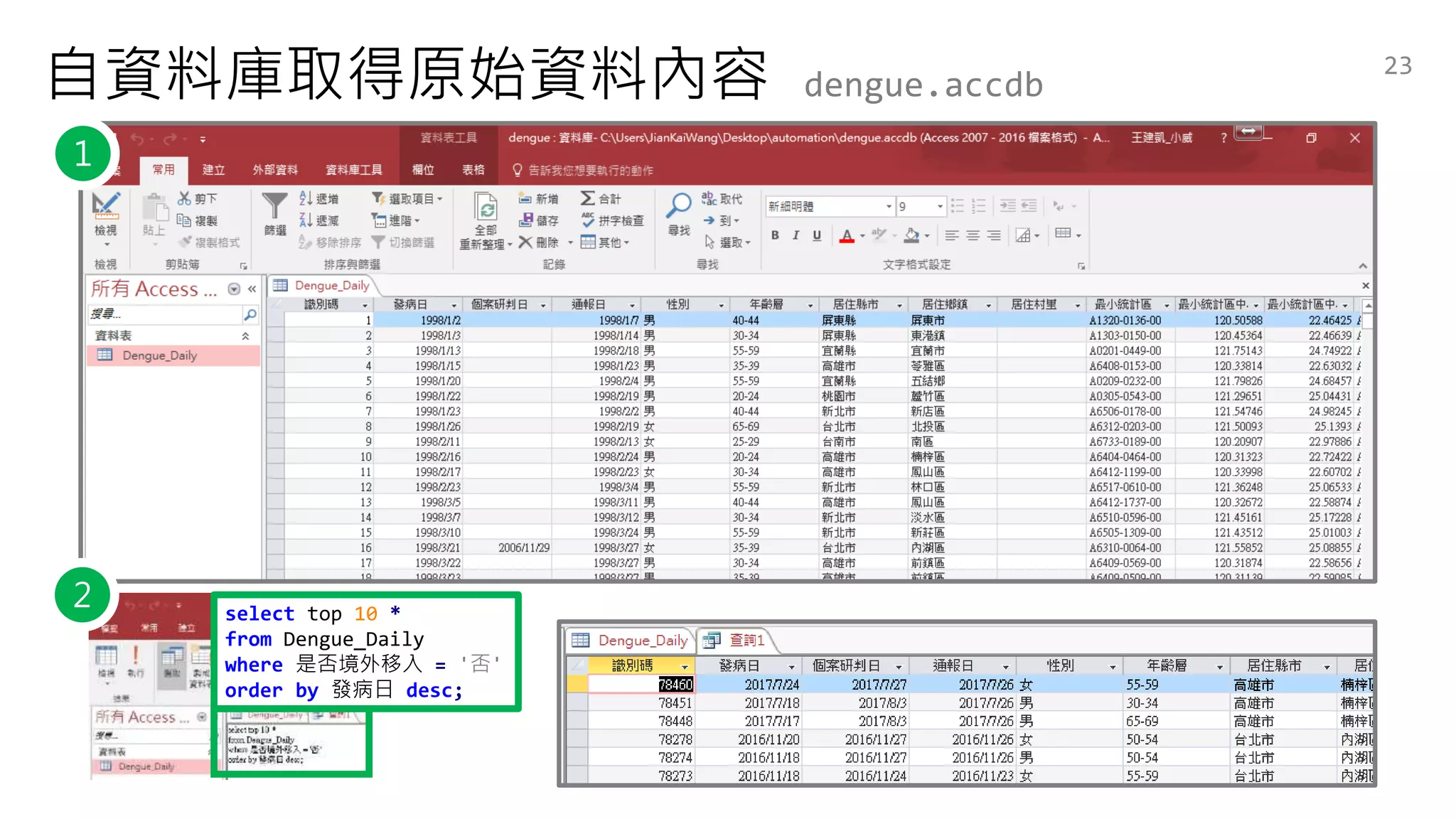Sort ascending with 遞增
Image resolution: width=1456 pixels, height=819 pixels.
(x=319, y=198)
